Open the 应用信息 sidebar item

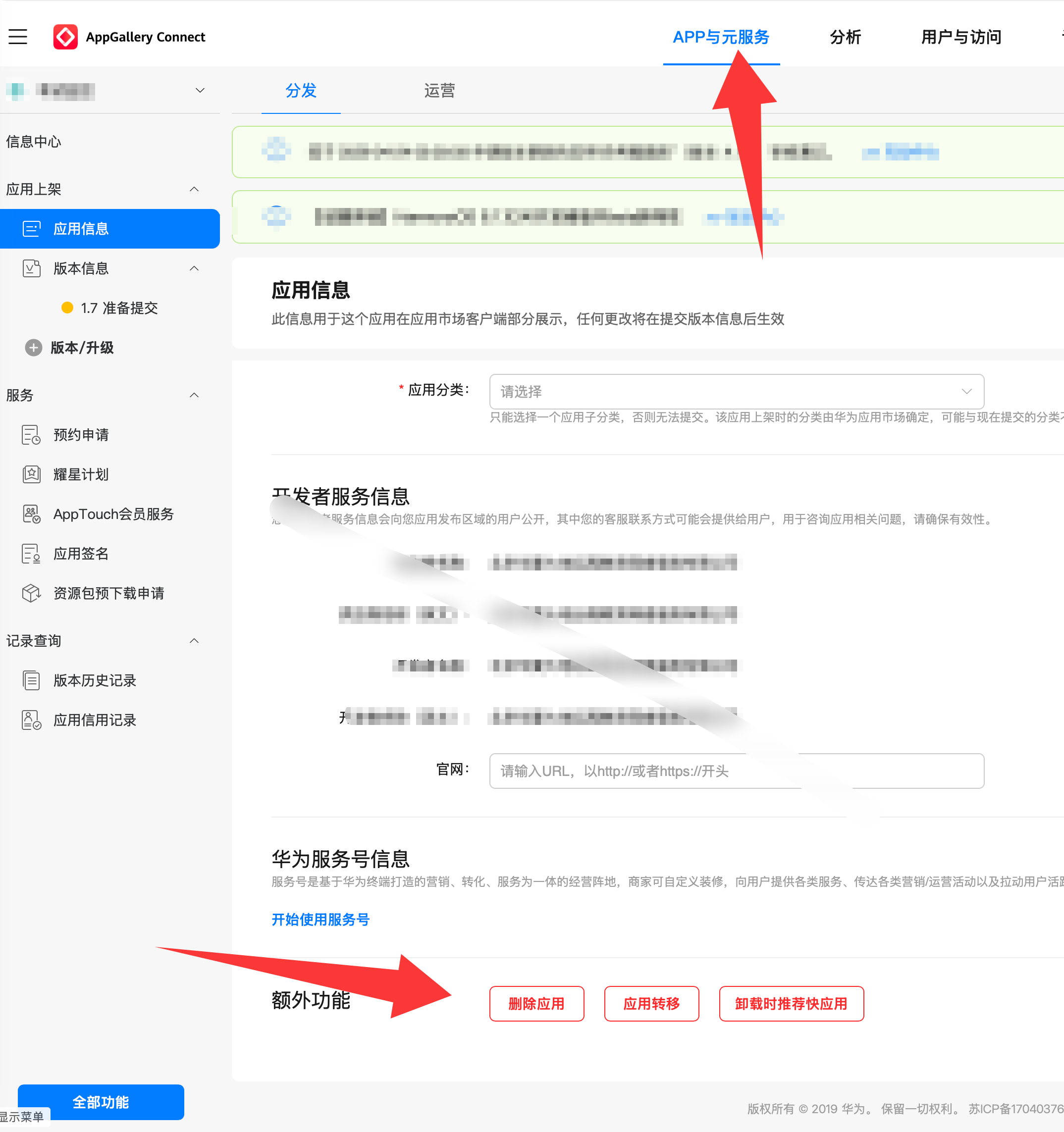(110, 229)
